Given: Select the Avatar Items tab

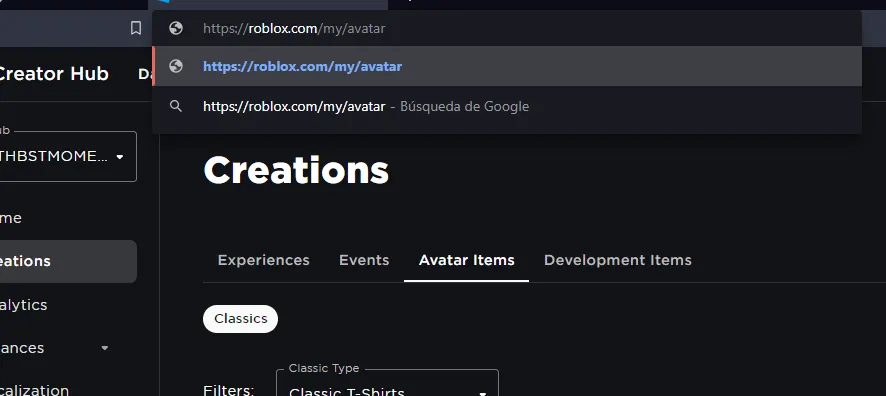Looking at the screenshot, I should tap(466, 260).
